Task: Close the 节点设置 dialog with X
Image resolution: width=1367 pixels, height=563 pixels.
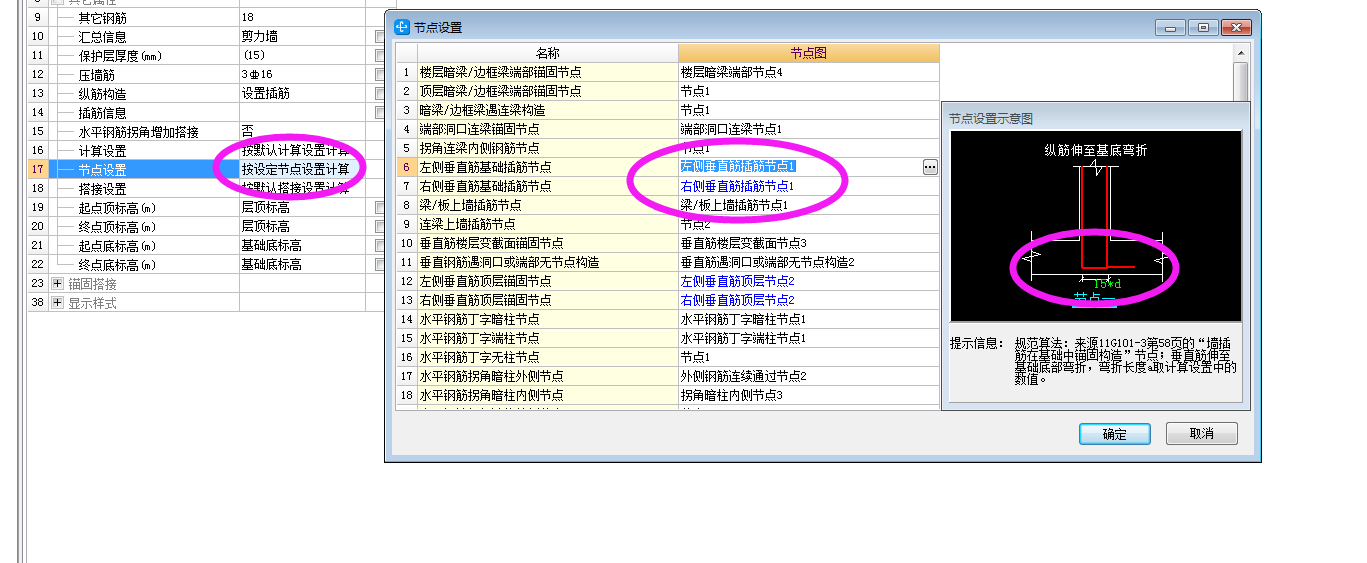Action: 1236,27
